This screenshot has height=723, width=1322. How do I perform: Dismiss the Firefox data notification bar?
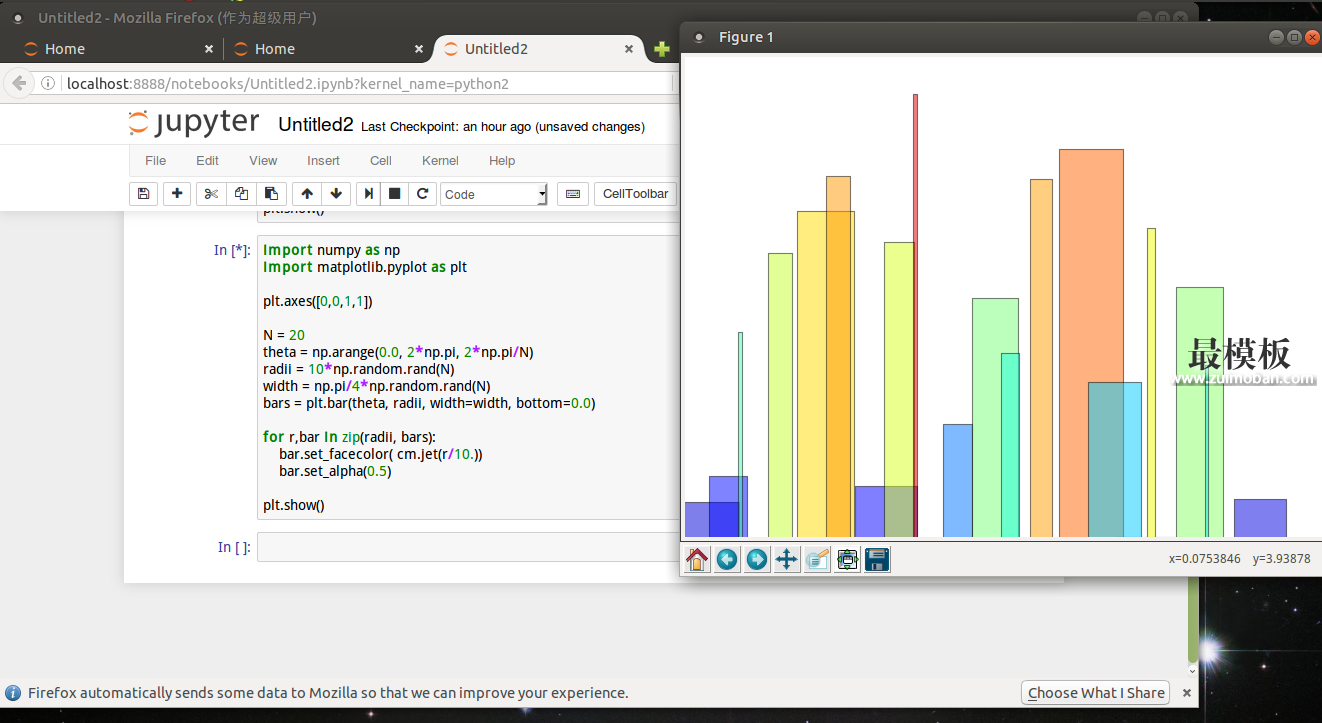1187,693
